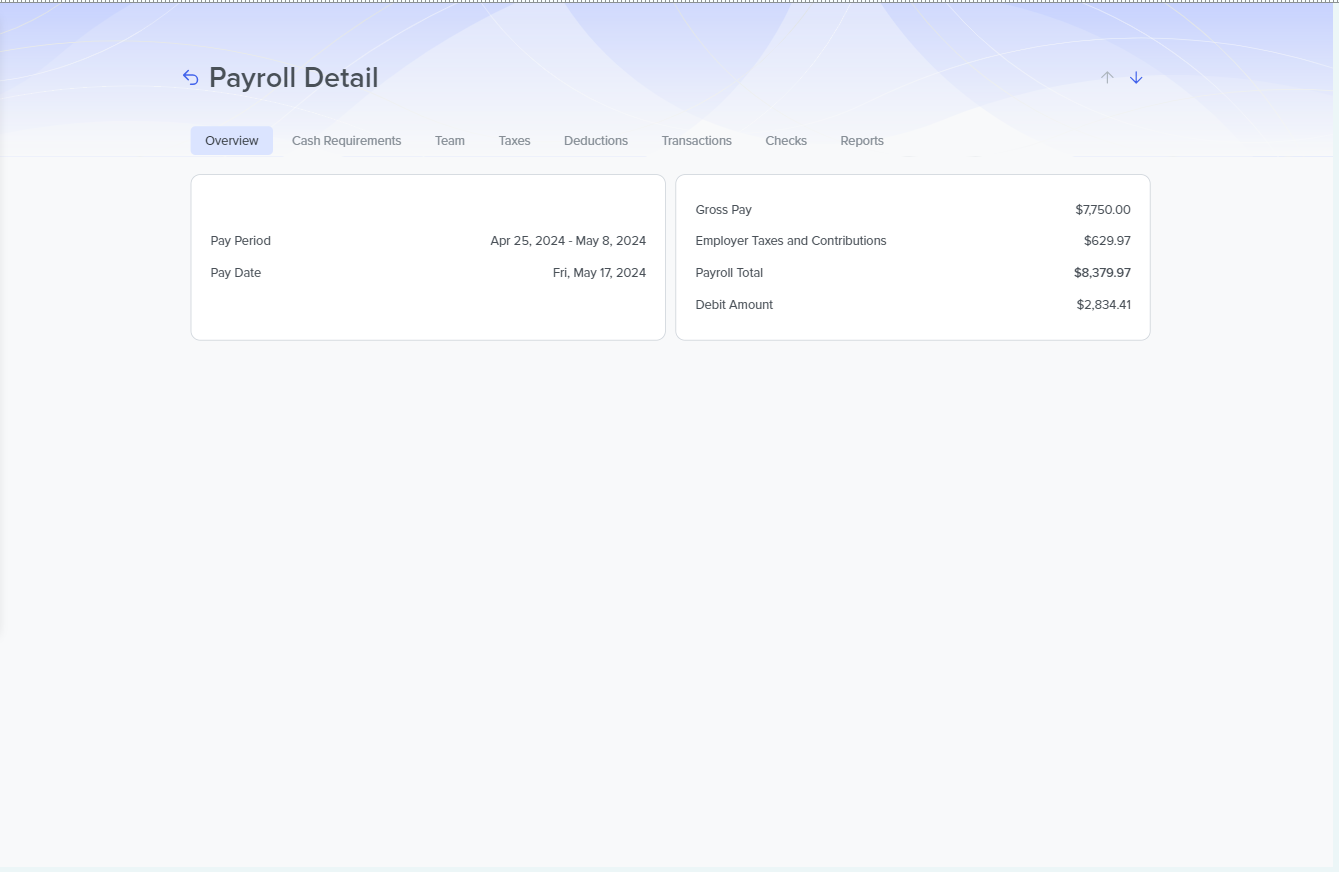View the Transactions tab

pos(696,141)
